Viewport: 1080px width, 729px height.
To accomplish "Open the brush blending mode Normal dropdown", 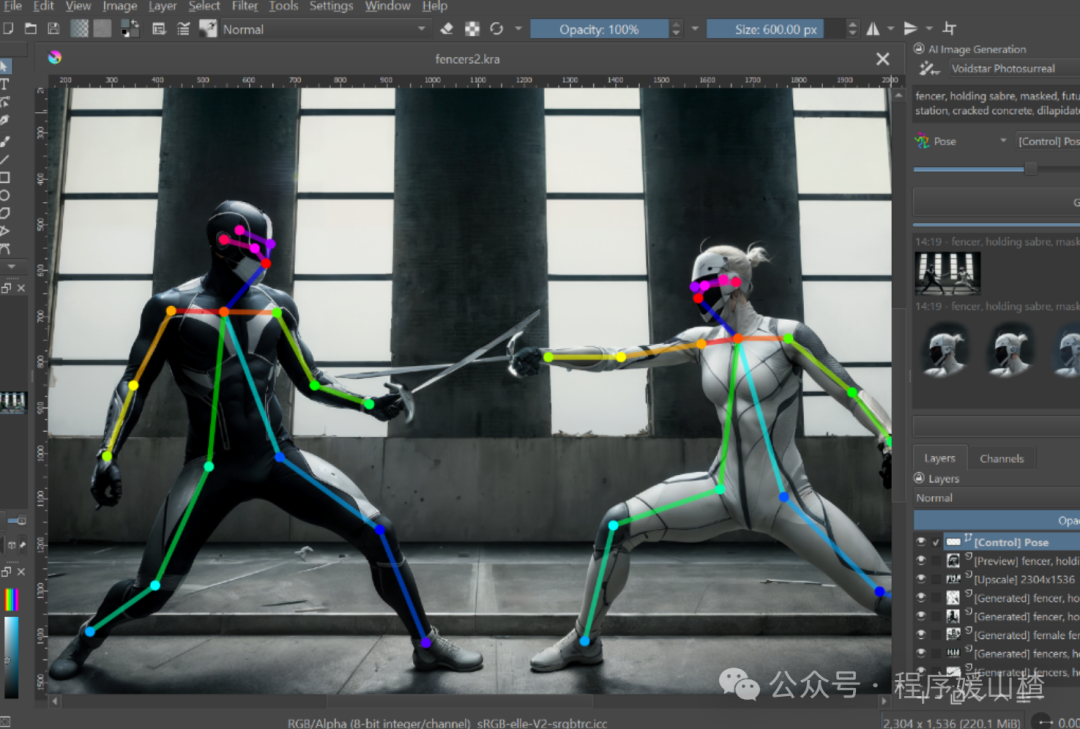I will click(x=324, y=29).
